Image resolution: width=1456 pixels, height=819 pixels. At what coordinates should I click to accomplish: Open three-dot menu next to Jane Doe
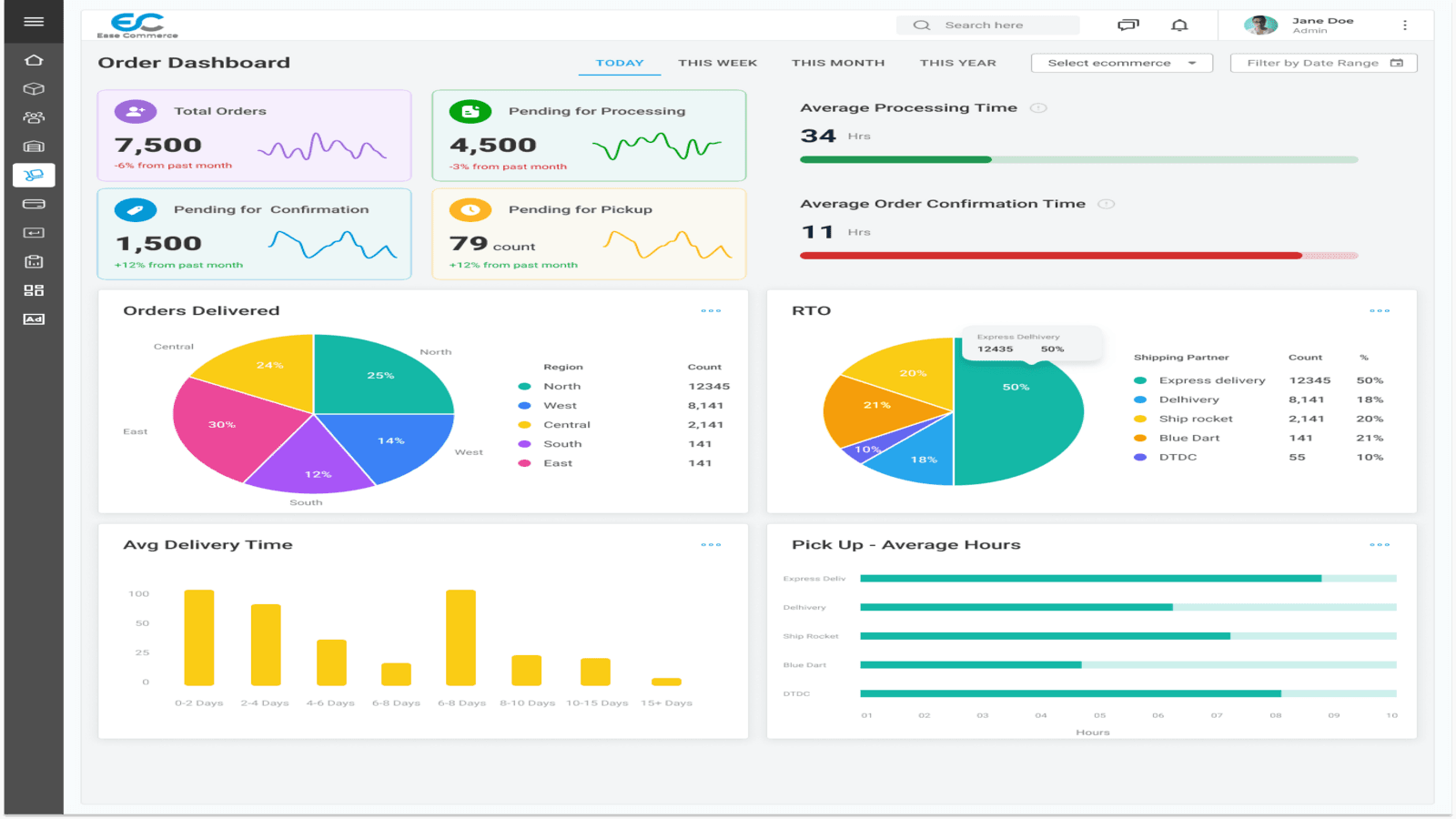(1404, 25)
